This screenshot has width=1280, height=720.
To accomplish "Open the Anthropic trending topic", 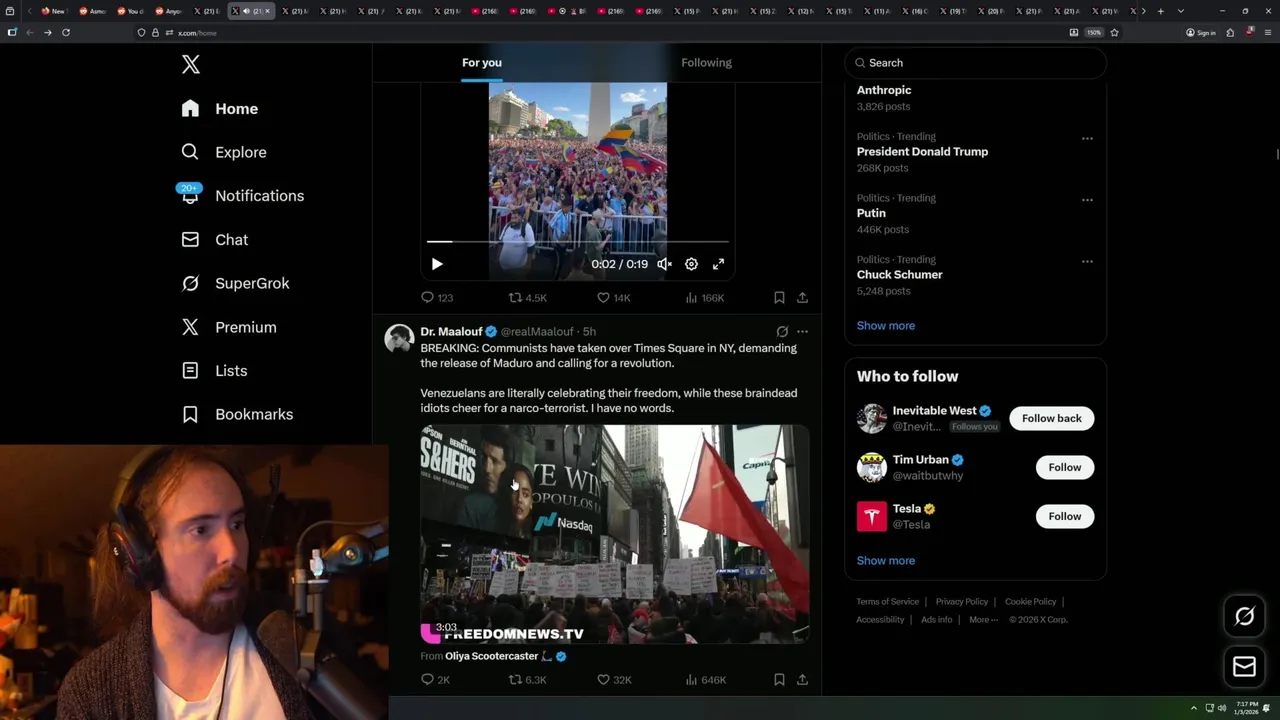I will point(884,90).
